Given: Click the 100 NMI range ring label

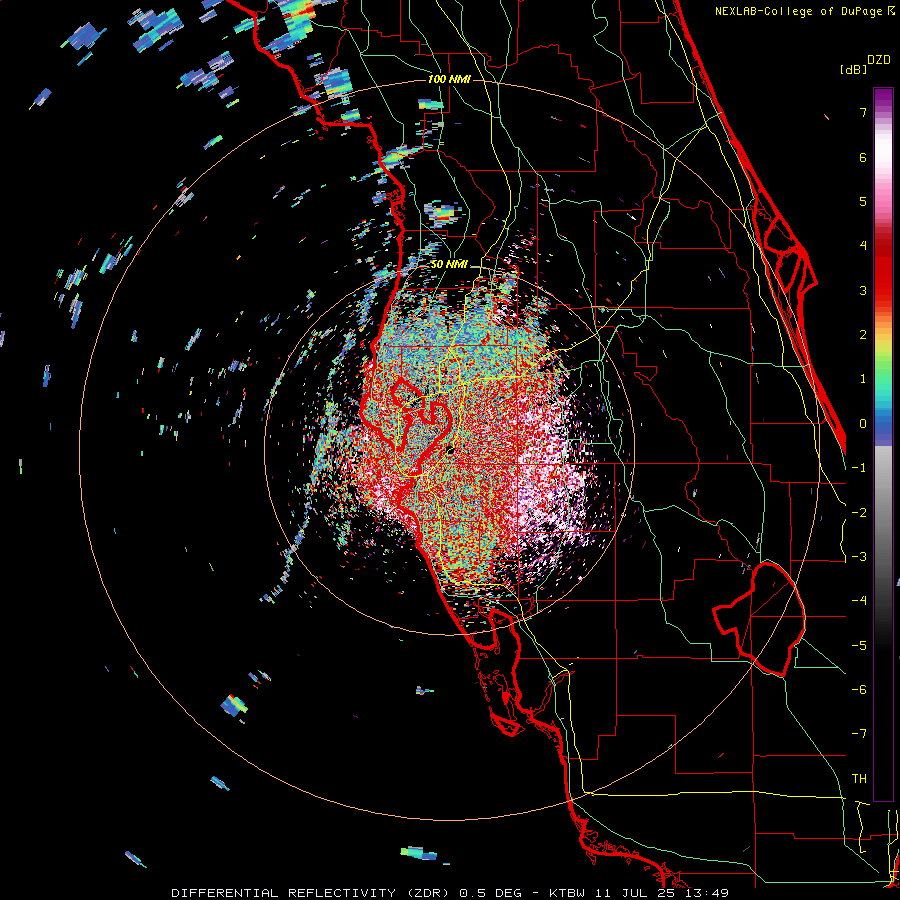Looking at the screenshot, I should pos(449,79).
